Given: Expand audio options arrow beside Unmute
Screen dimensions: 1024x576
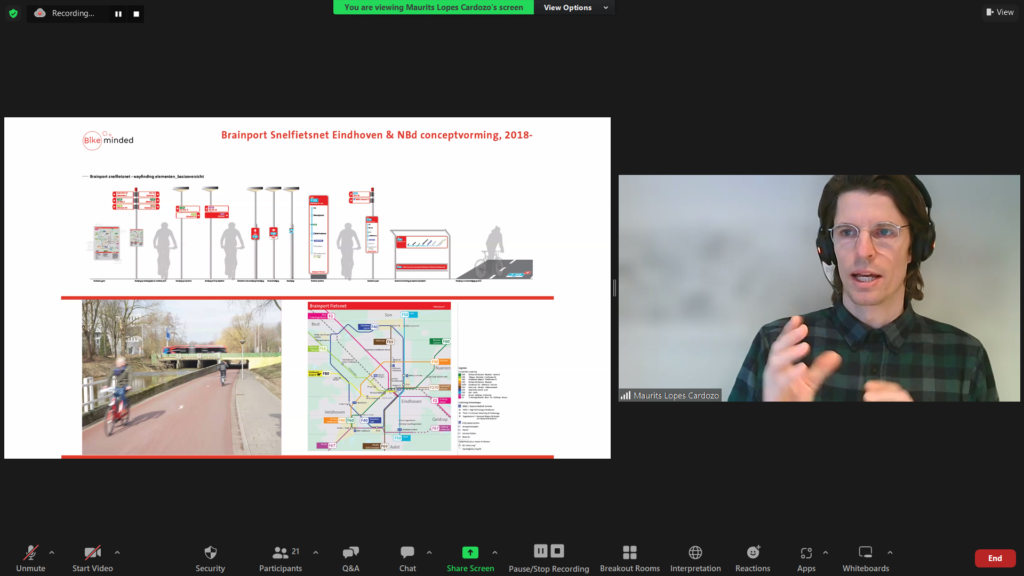Looking at the screenshot, I should [x=52, y=552].
